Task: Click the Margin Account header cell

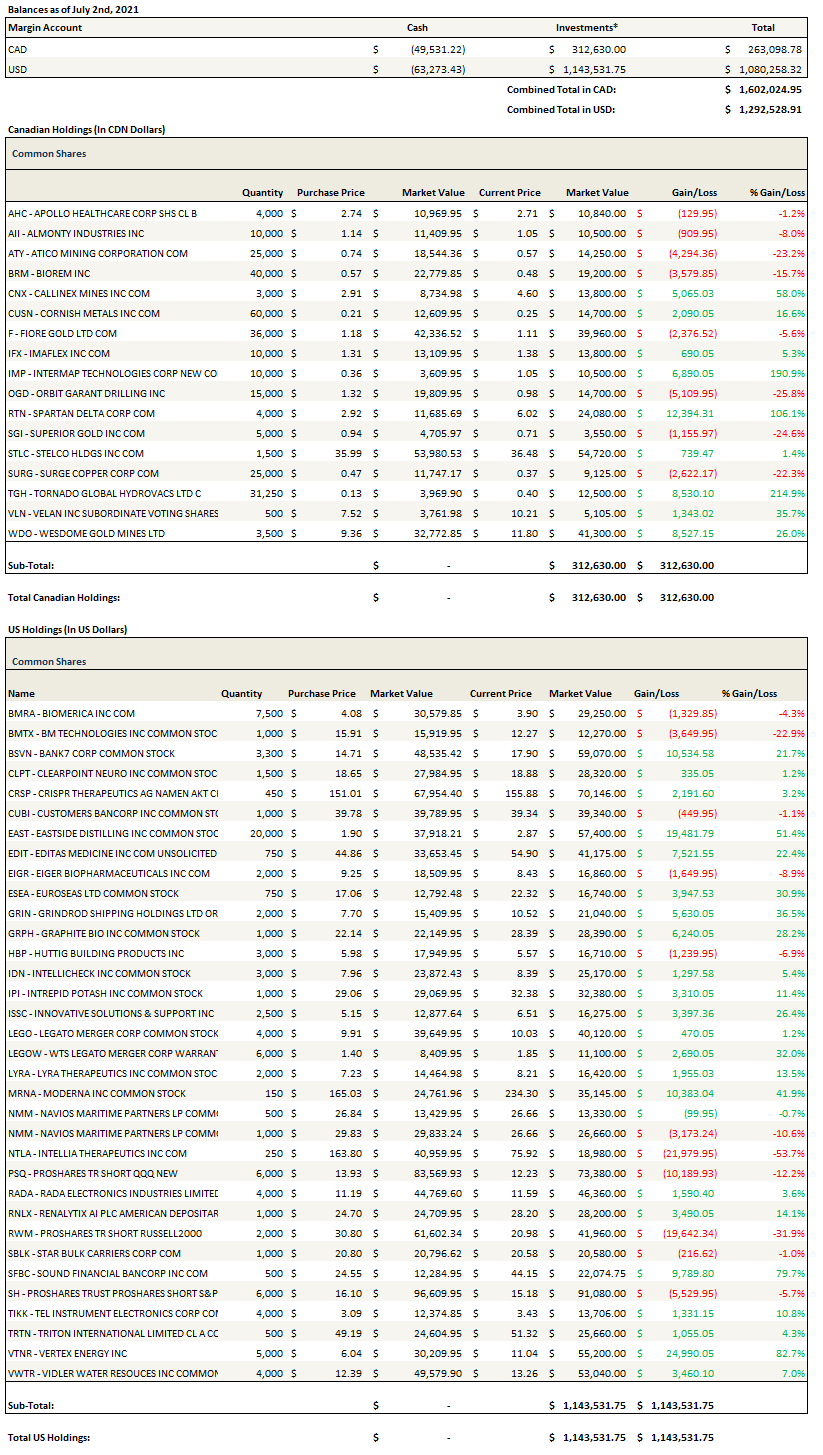Action: [45, 28]
